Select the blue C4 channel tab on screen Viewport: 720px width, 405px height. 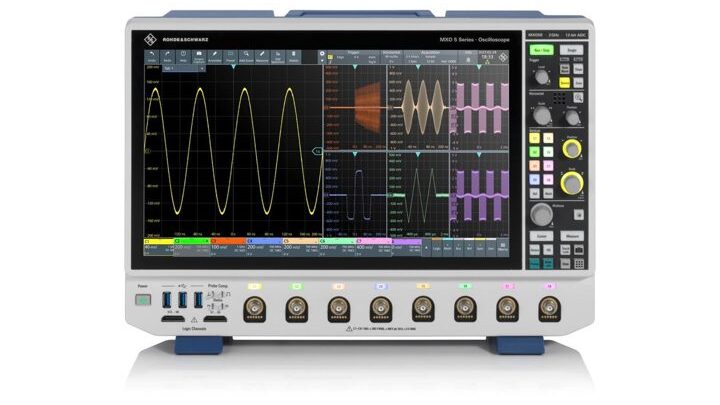[264, 246]
